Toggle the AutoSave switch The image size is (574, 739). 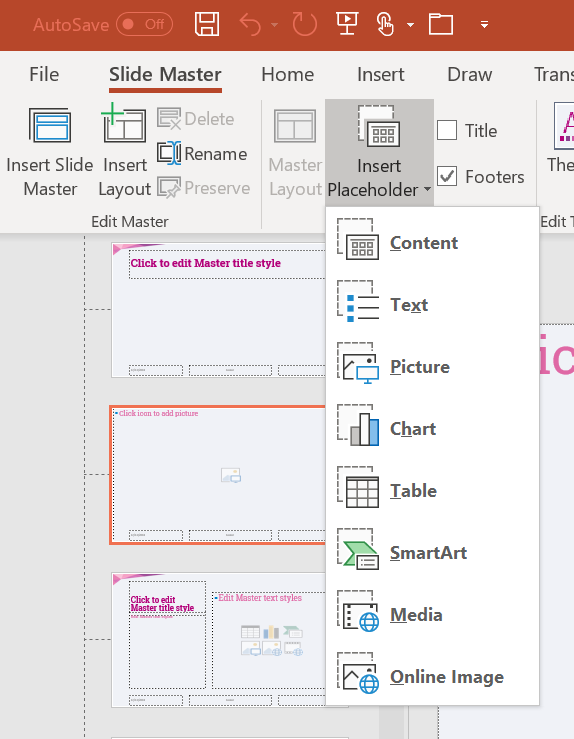tap(144, 24)
